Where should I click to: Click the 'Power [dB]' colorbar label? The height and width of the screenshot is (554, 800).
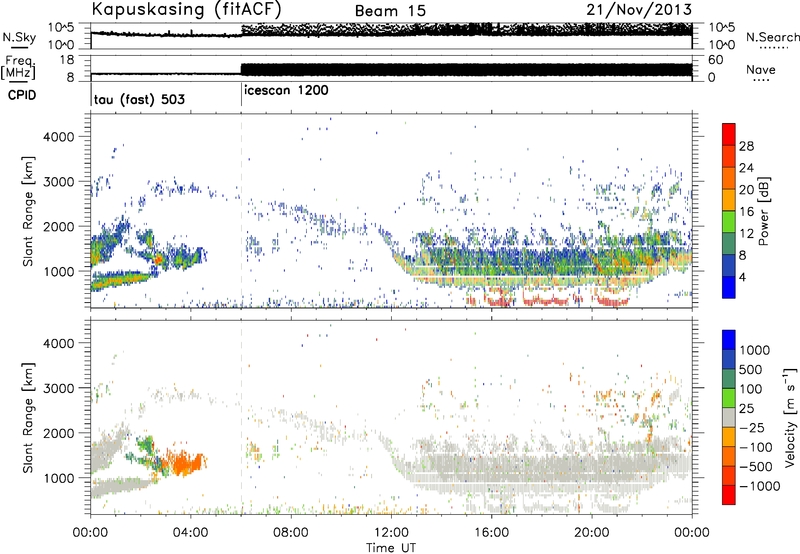(763, 211)
